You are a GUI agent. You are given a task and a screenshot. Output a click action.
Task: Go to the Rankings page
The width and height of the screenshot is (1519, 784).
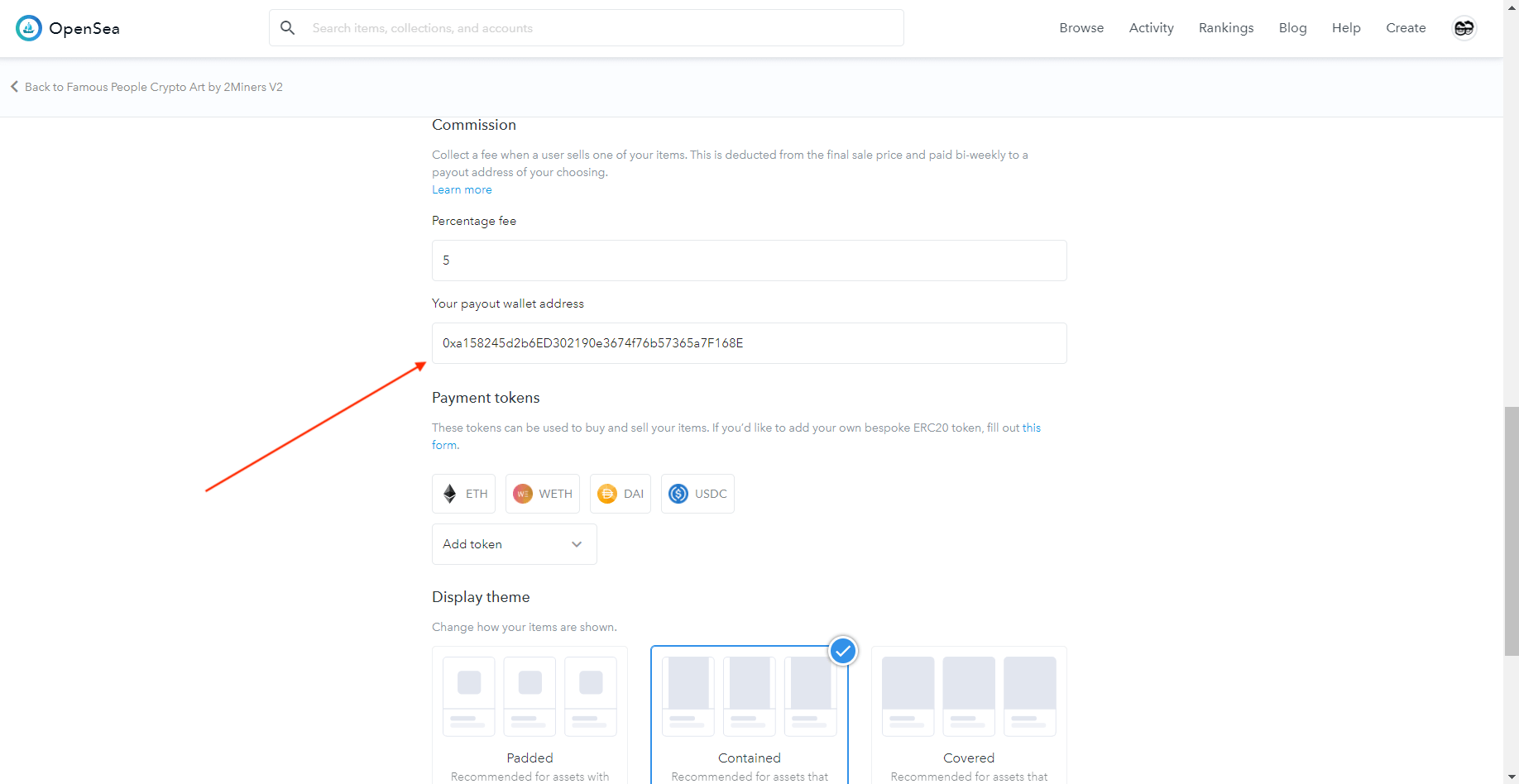point(1225,28)
